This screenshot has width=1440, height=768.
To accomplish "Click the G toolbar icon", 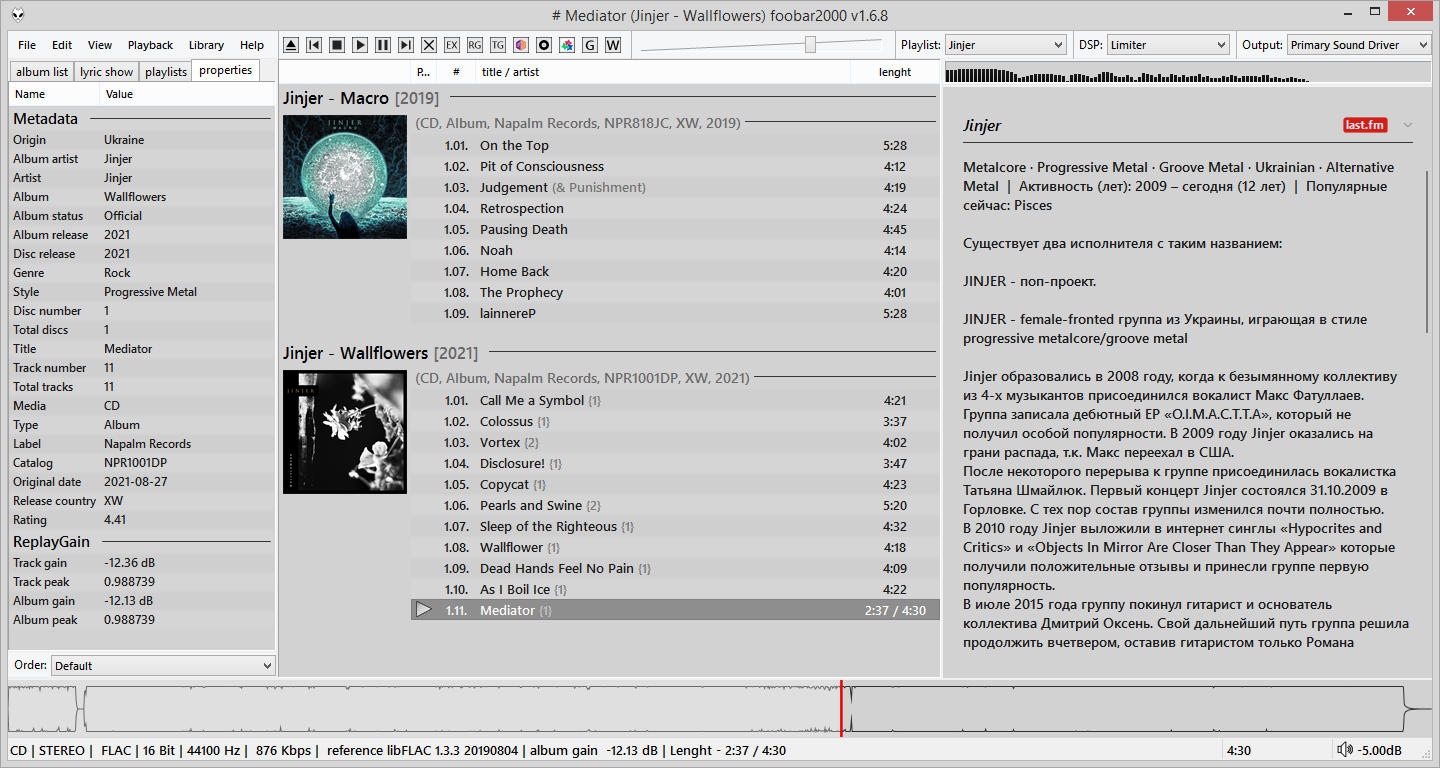I will 590,45.
